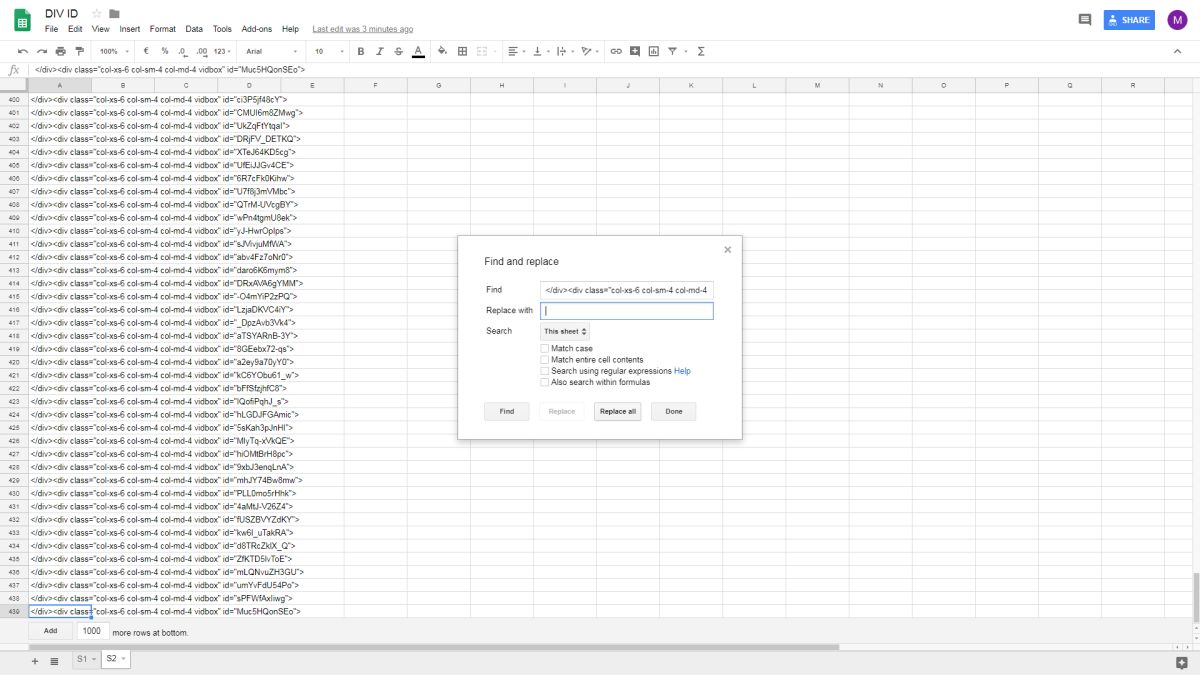
Task: Toggle bold formatting
Action: [361, 51]
